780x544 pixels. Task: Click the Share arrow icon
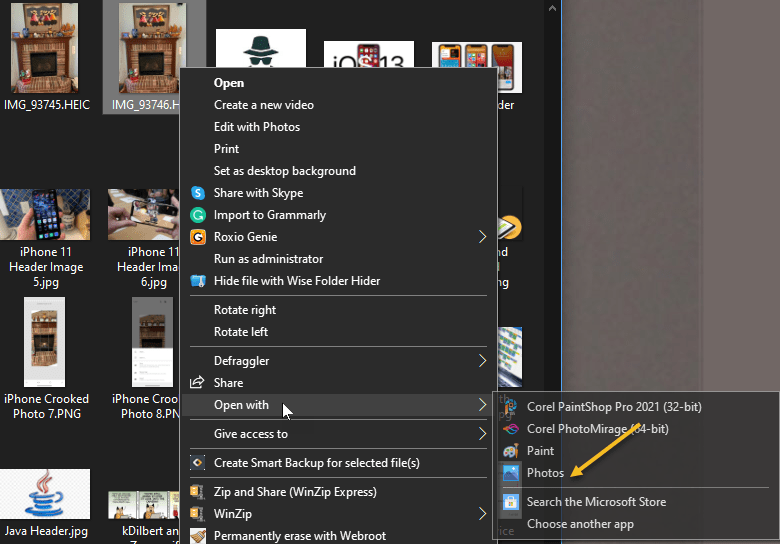[x=197, y=383]
